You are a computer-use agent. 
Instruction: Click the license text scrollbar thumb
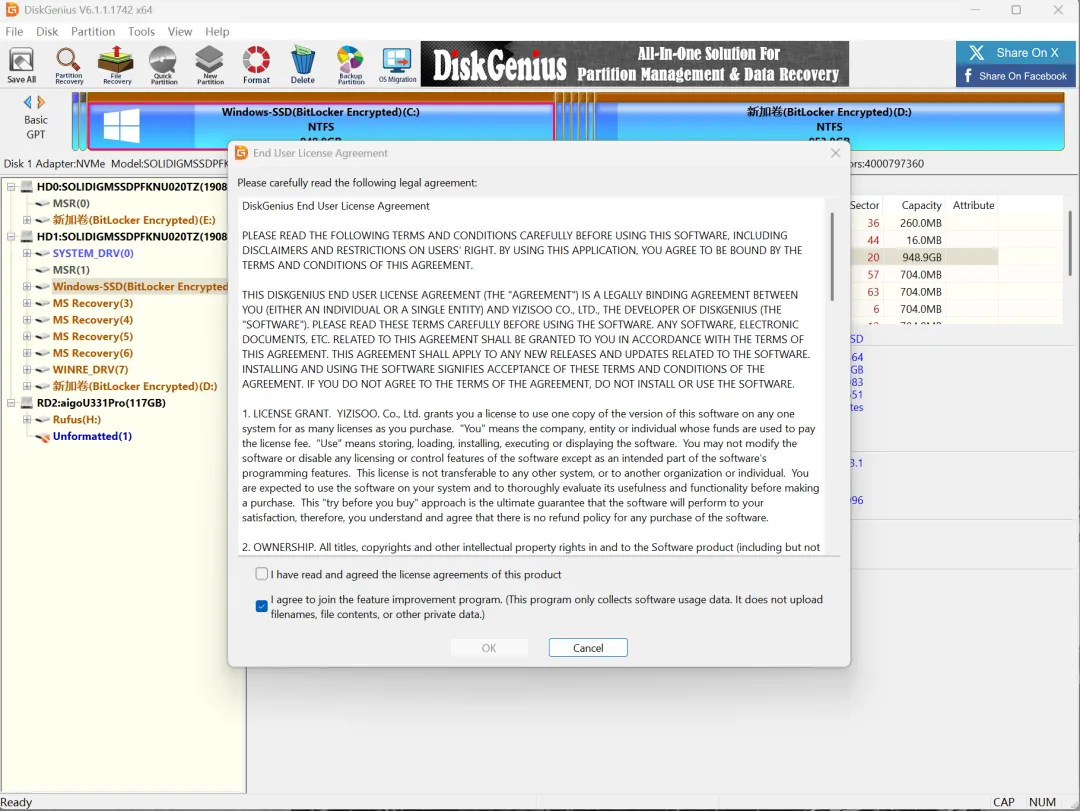coord(832,257)
